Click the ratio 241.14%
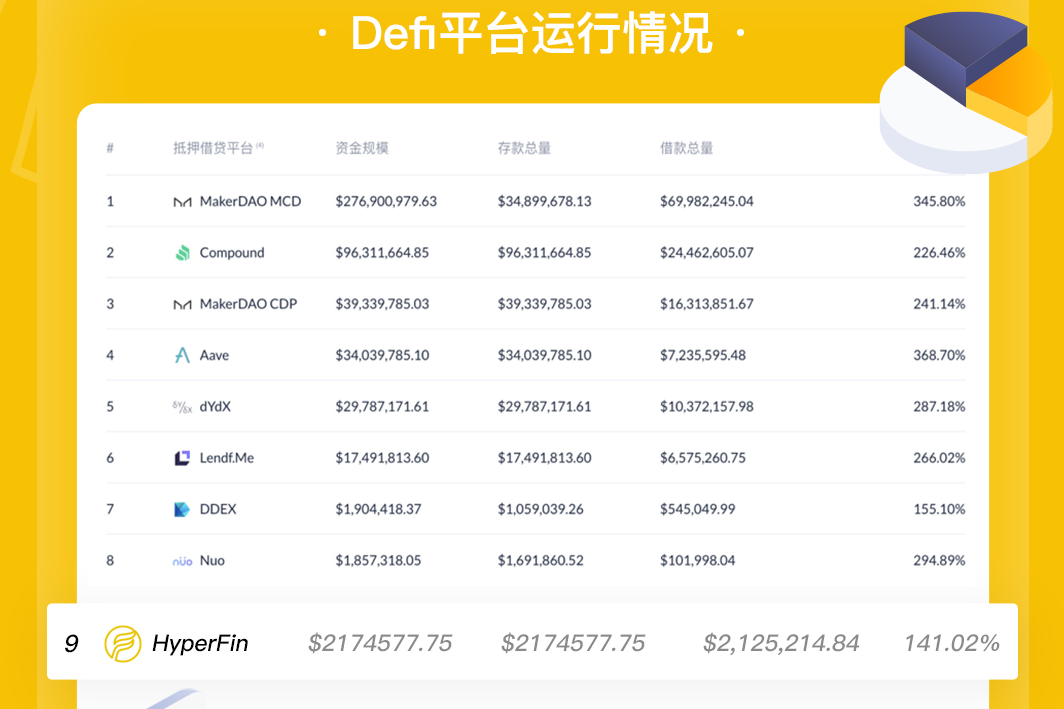This screenshot has height=709, width=1064. pos(939,304)
